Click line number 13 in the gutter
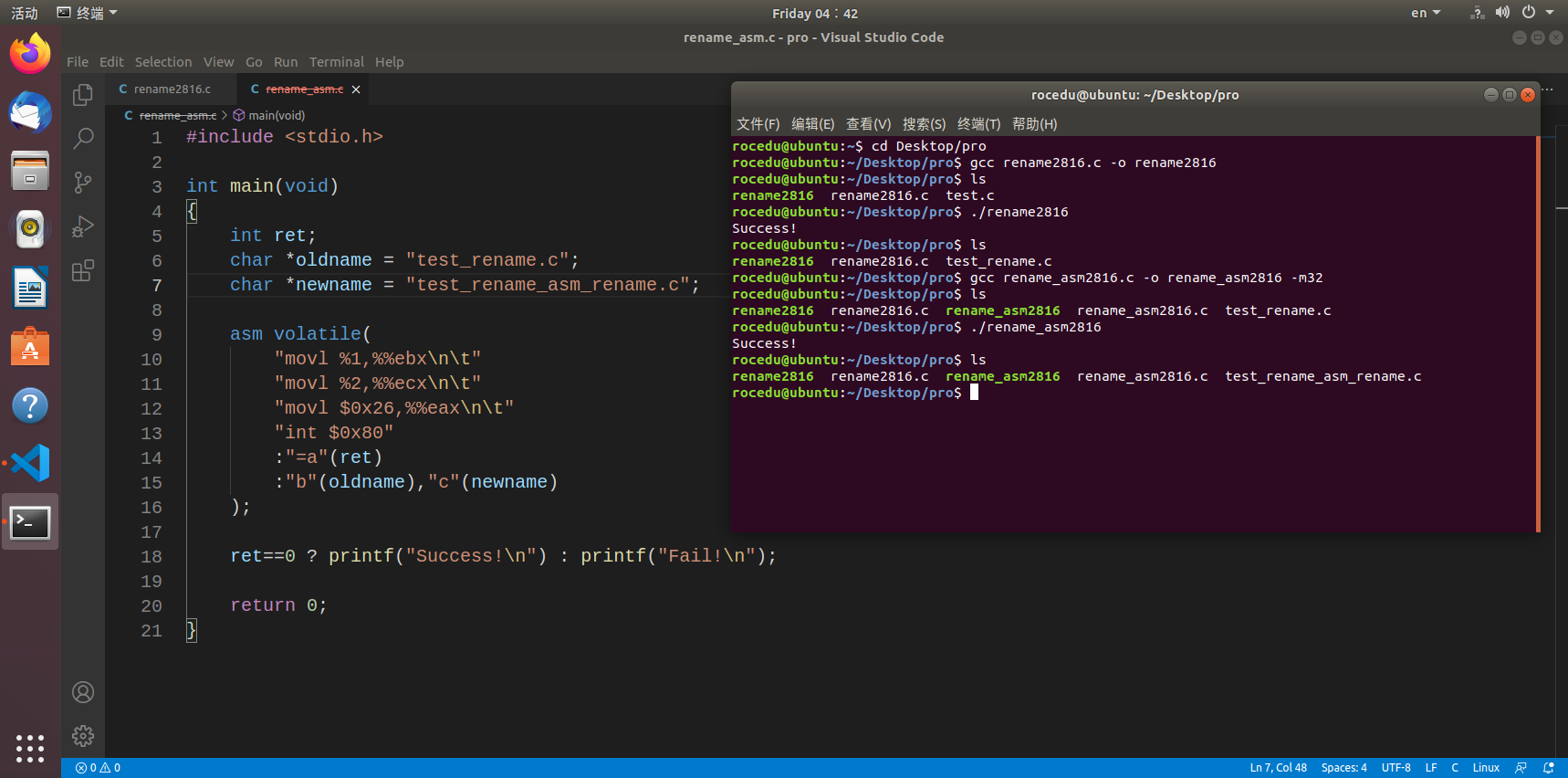Image resolution: width=1568 pixels, height=778 pixels. pyautogui.click(x=152, y=434)
